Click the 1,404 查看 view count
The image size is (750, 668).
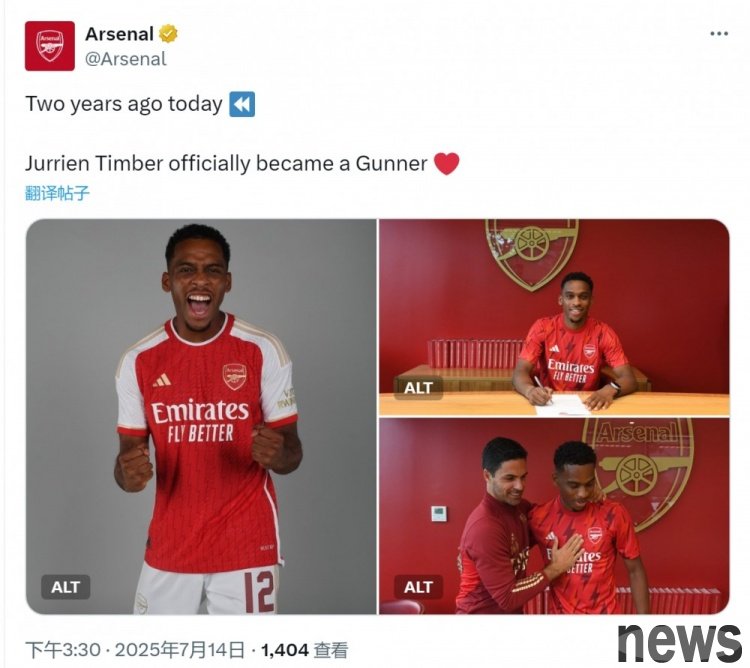(304, 650)
